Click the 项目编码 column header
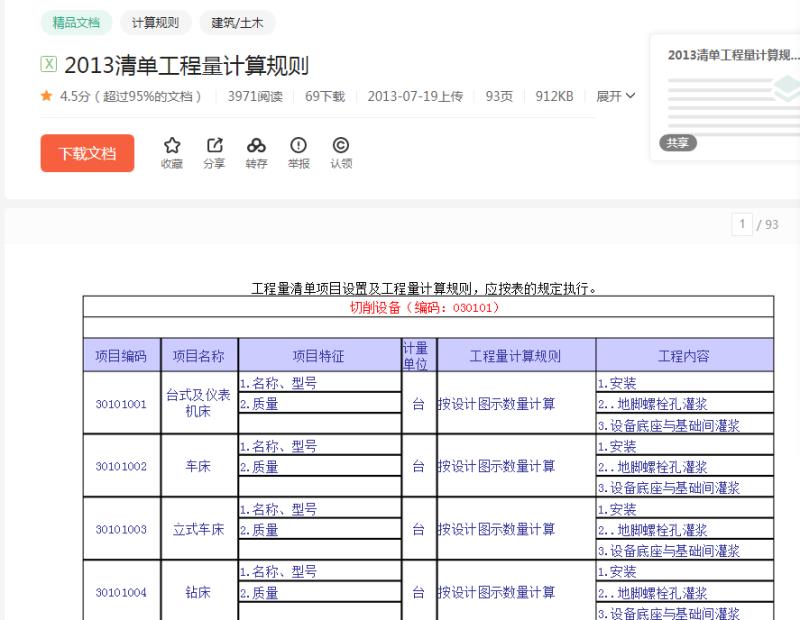800x620 pixels. [121, 356]
